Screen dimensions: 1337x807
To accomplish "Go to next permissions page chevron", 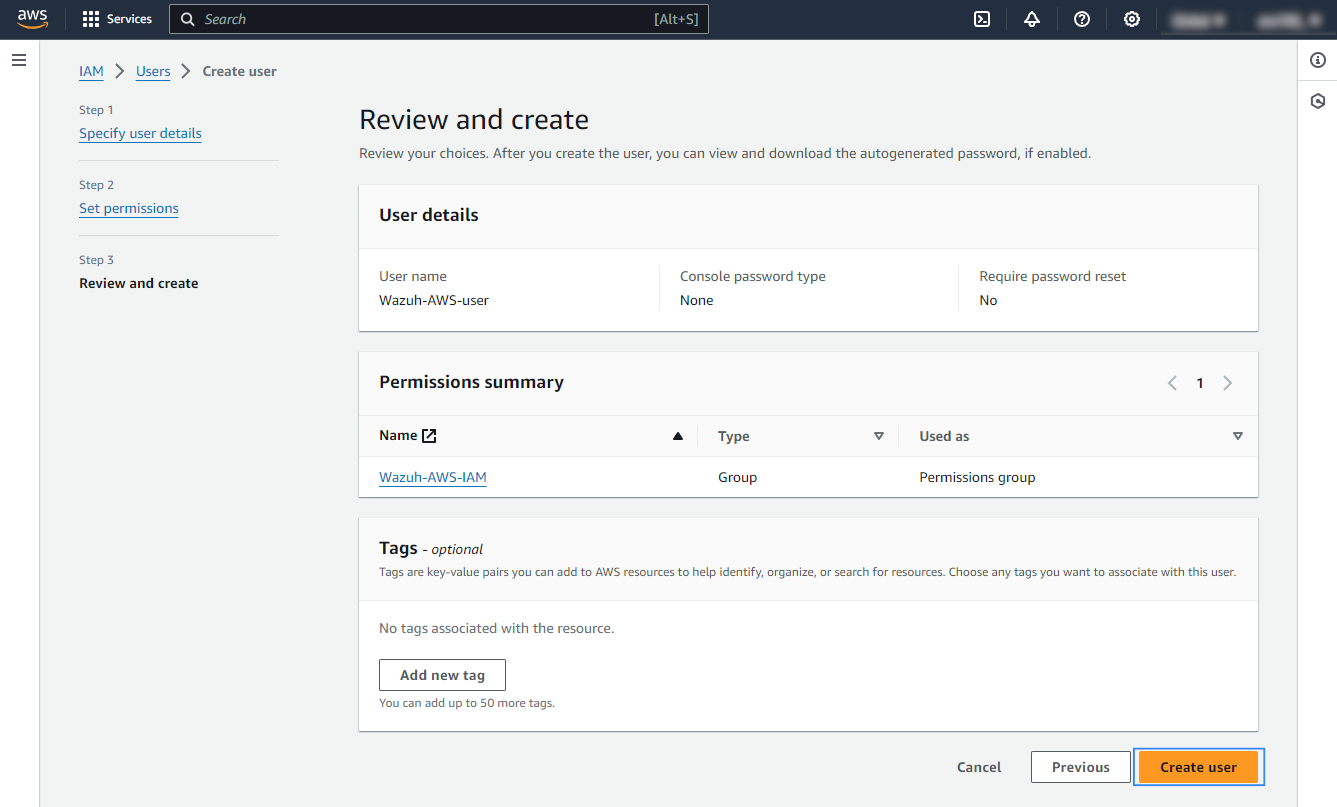I will [x=1228, y=383].
